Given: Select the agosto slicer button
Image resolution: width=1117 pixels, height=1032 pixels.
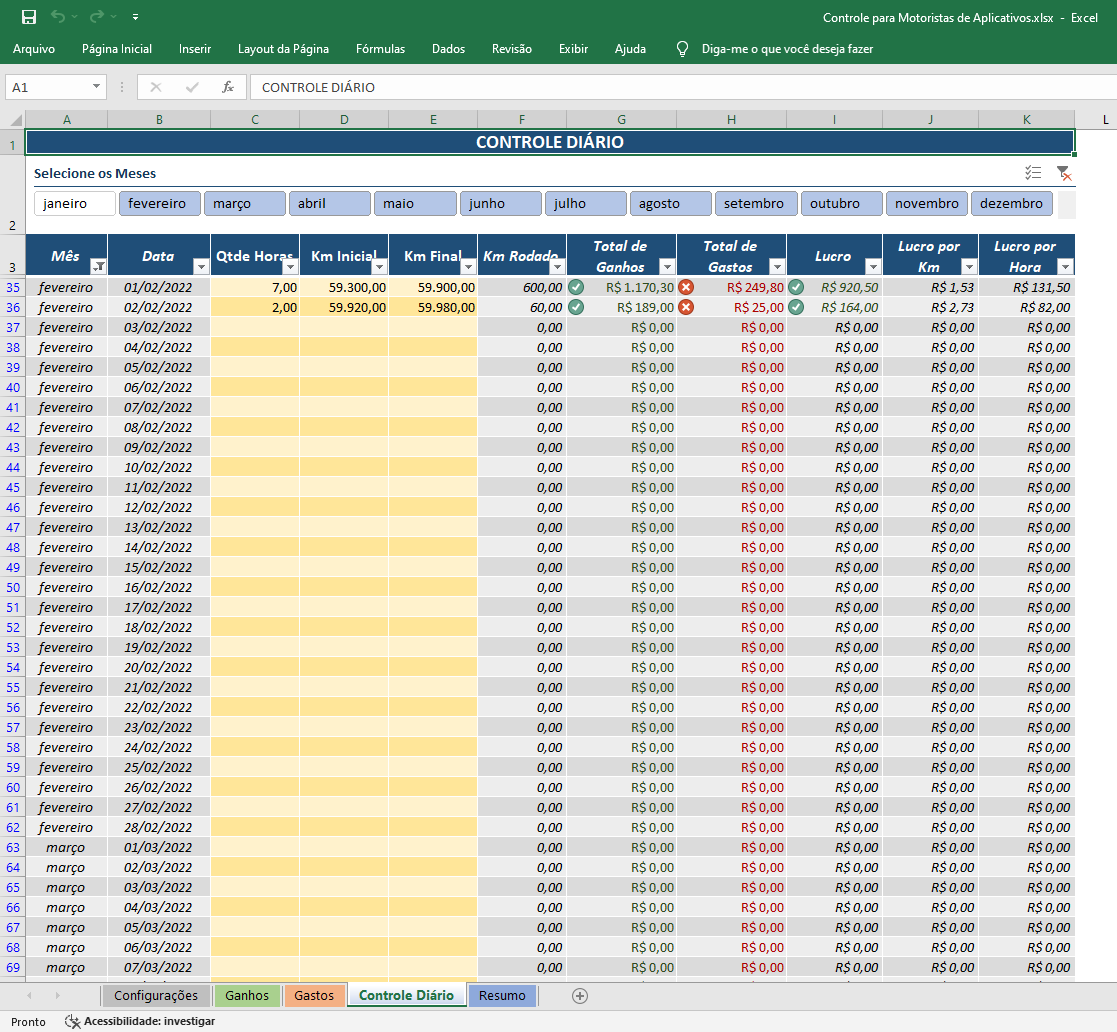Looking at the screenshot, I should click(x=670, y=204).
